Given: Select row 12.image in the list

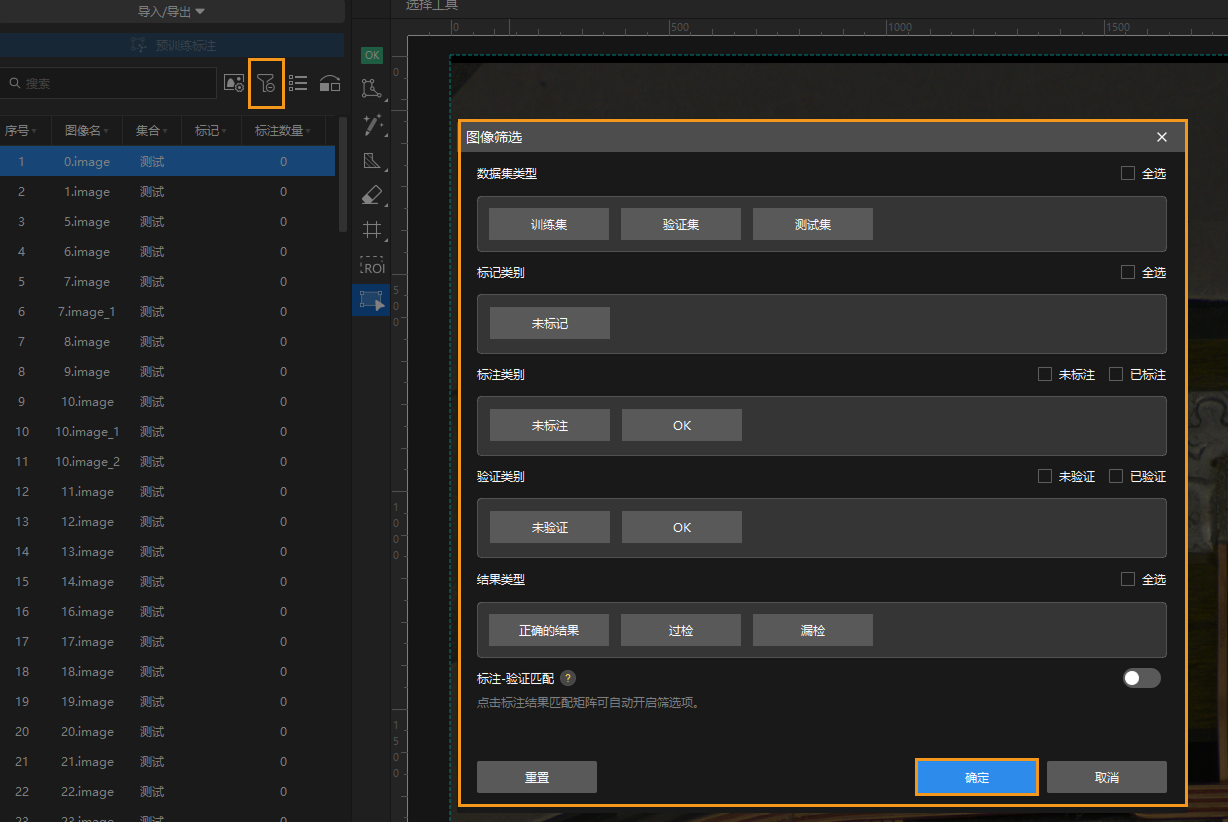Looking at the screenshot, I should (167, 521).
